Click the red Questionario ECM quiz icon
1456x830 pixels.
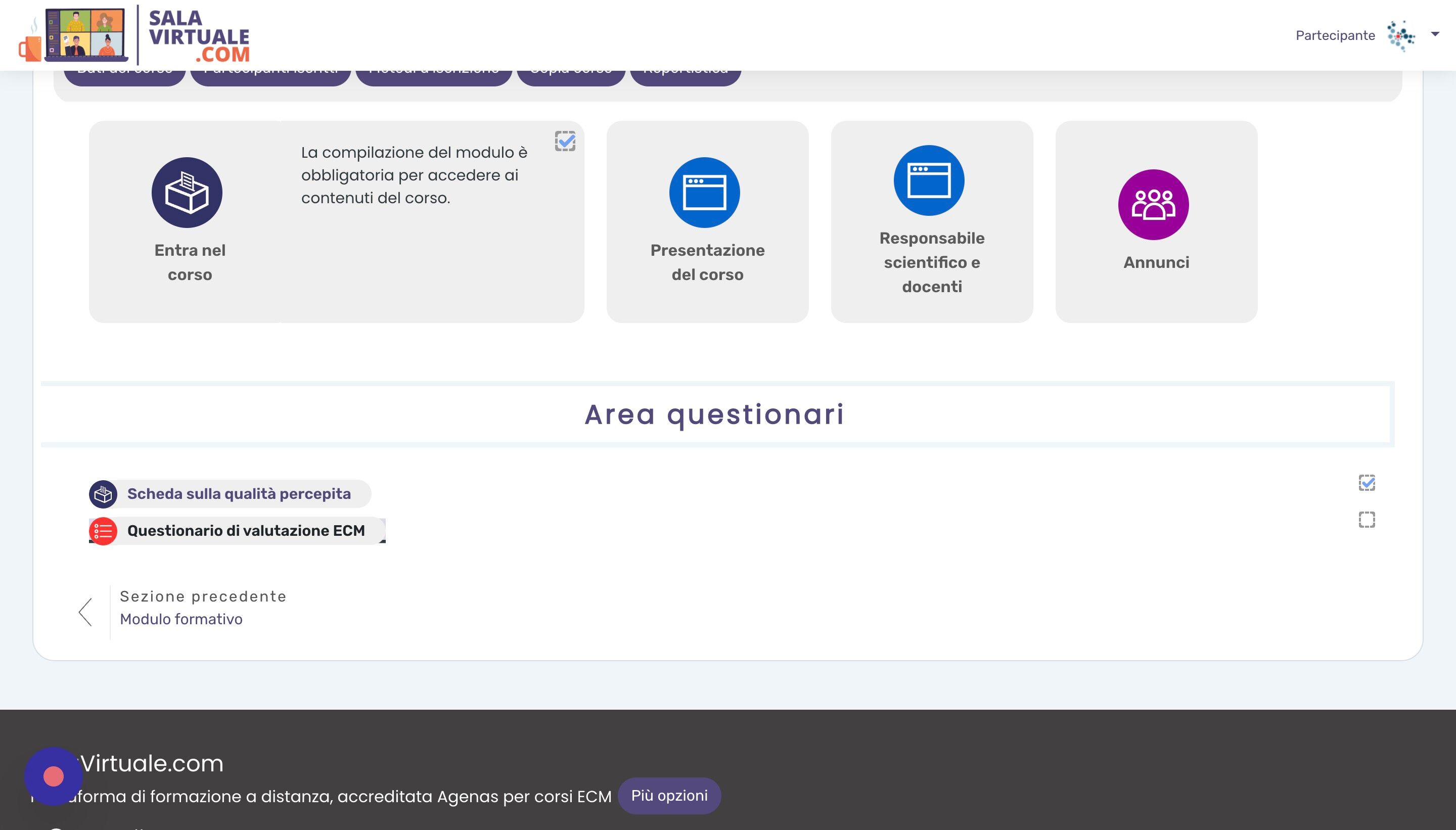[103, 531]
